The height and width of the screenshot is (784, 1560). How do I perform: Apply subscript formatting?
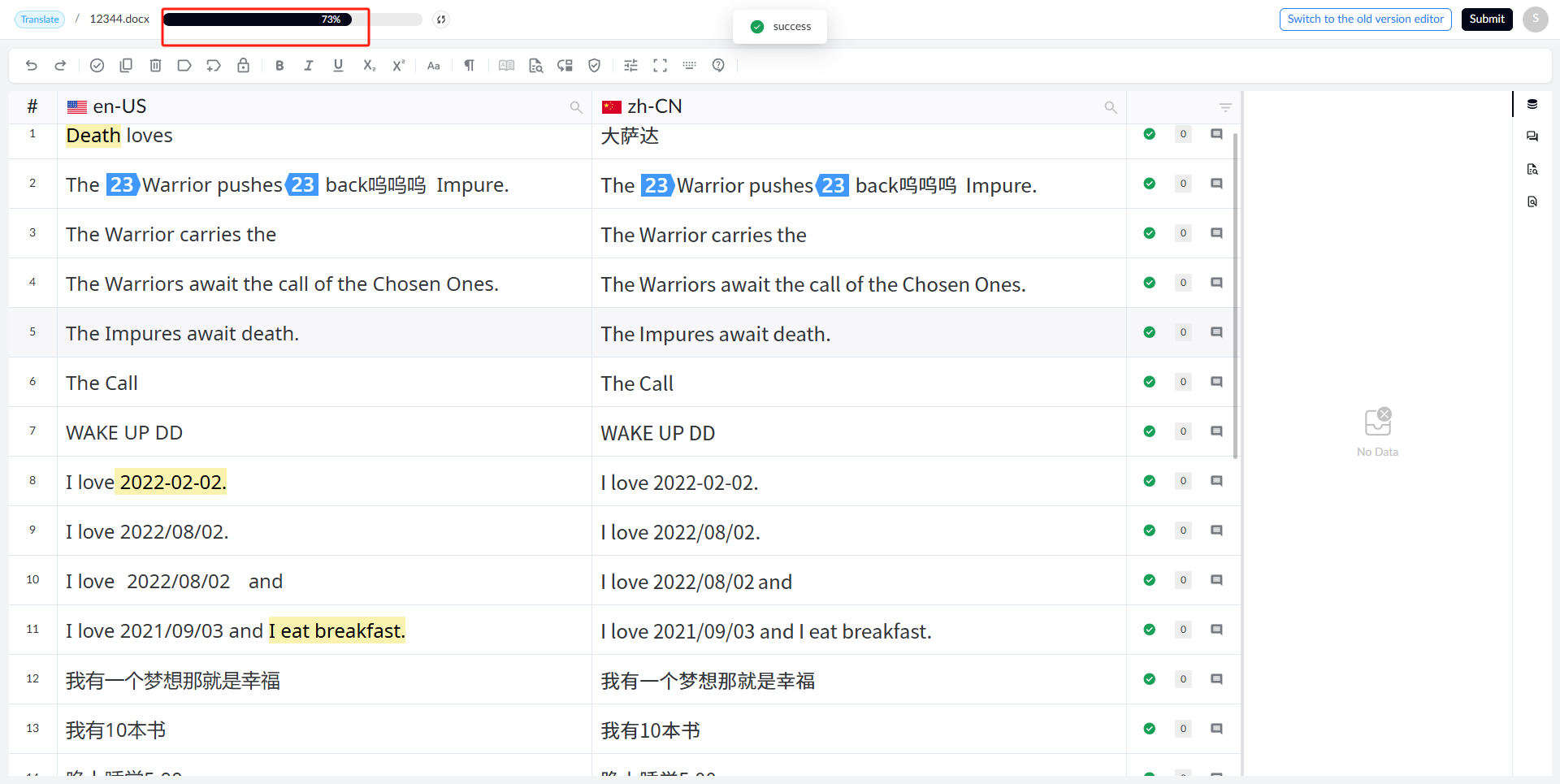tap(369, 66)
